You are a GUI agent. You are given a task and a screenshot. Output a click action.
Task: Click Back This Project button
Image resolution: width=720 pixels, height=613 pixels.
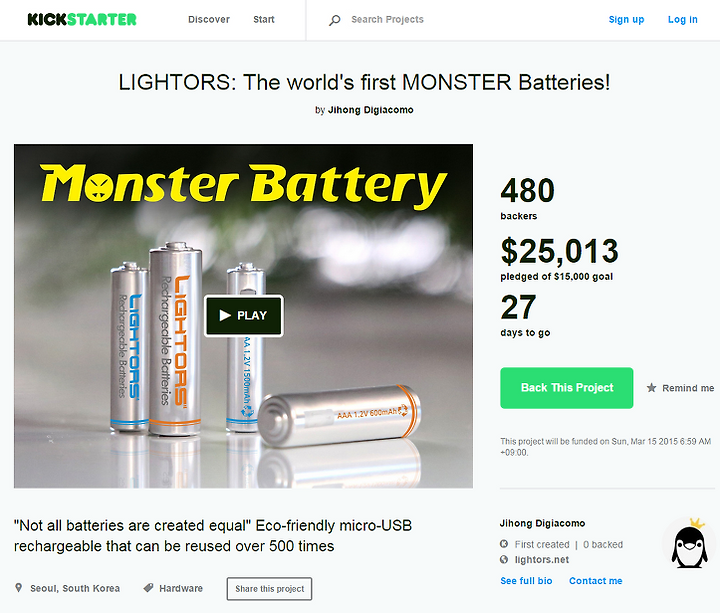pos(567,388)
